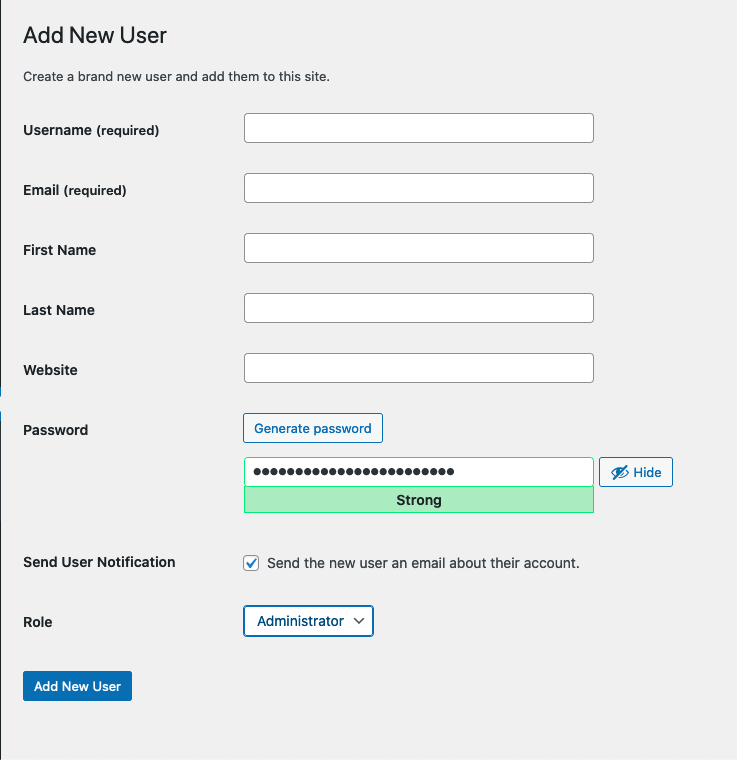Click the Generate password button
737x760 pixels.
point(313,428)
